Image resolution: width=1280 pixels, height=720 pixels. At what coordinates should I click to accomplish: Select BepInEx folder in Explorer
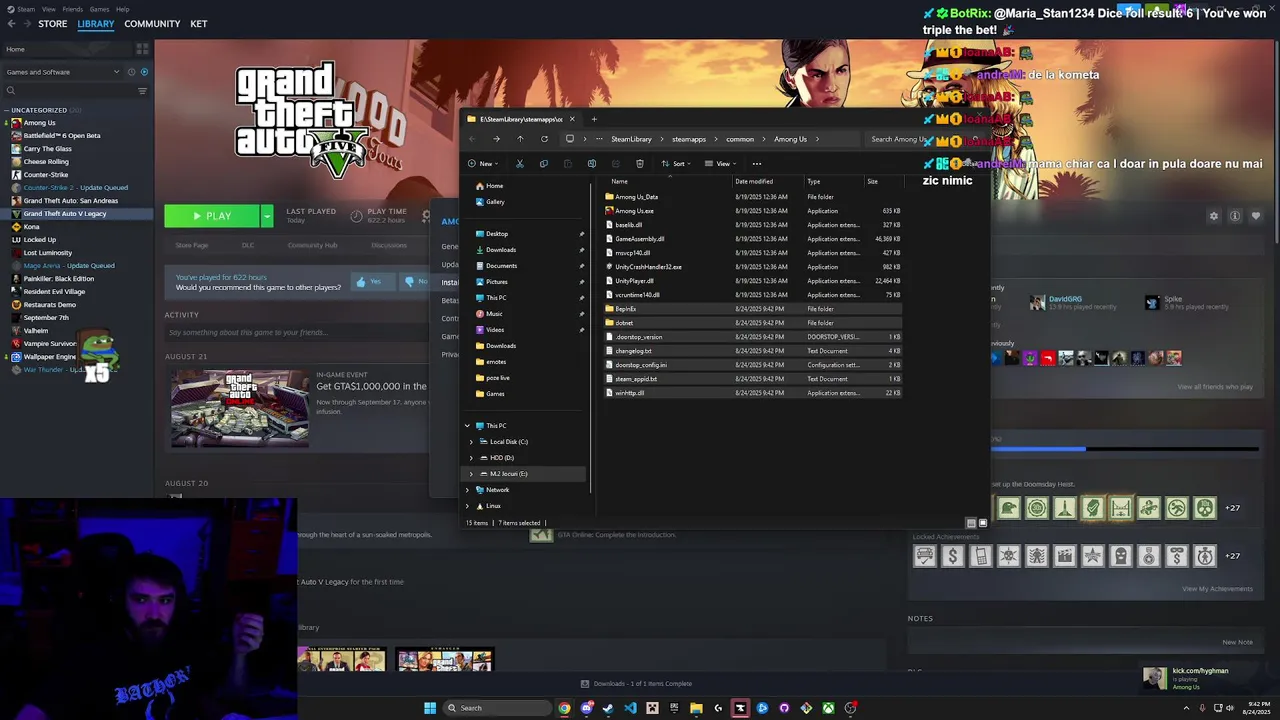pos(626,309)
